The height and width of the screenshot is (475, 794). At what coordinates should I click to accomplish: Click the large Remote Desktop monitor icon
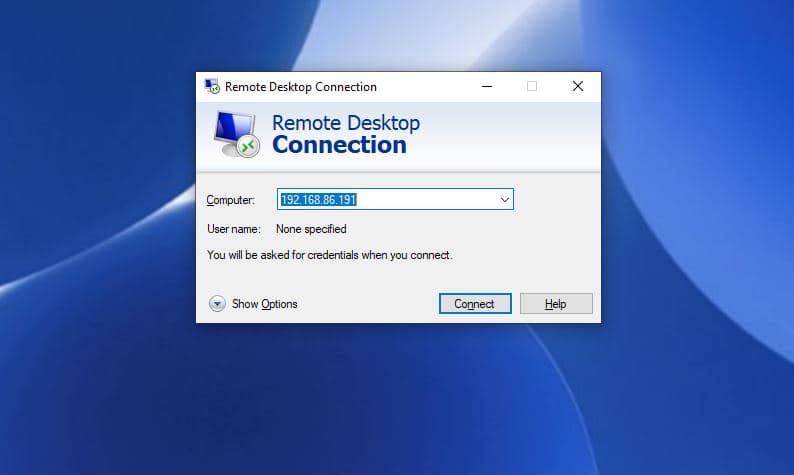click(236, 134)
